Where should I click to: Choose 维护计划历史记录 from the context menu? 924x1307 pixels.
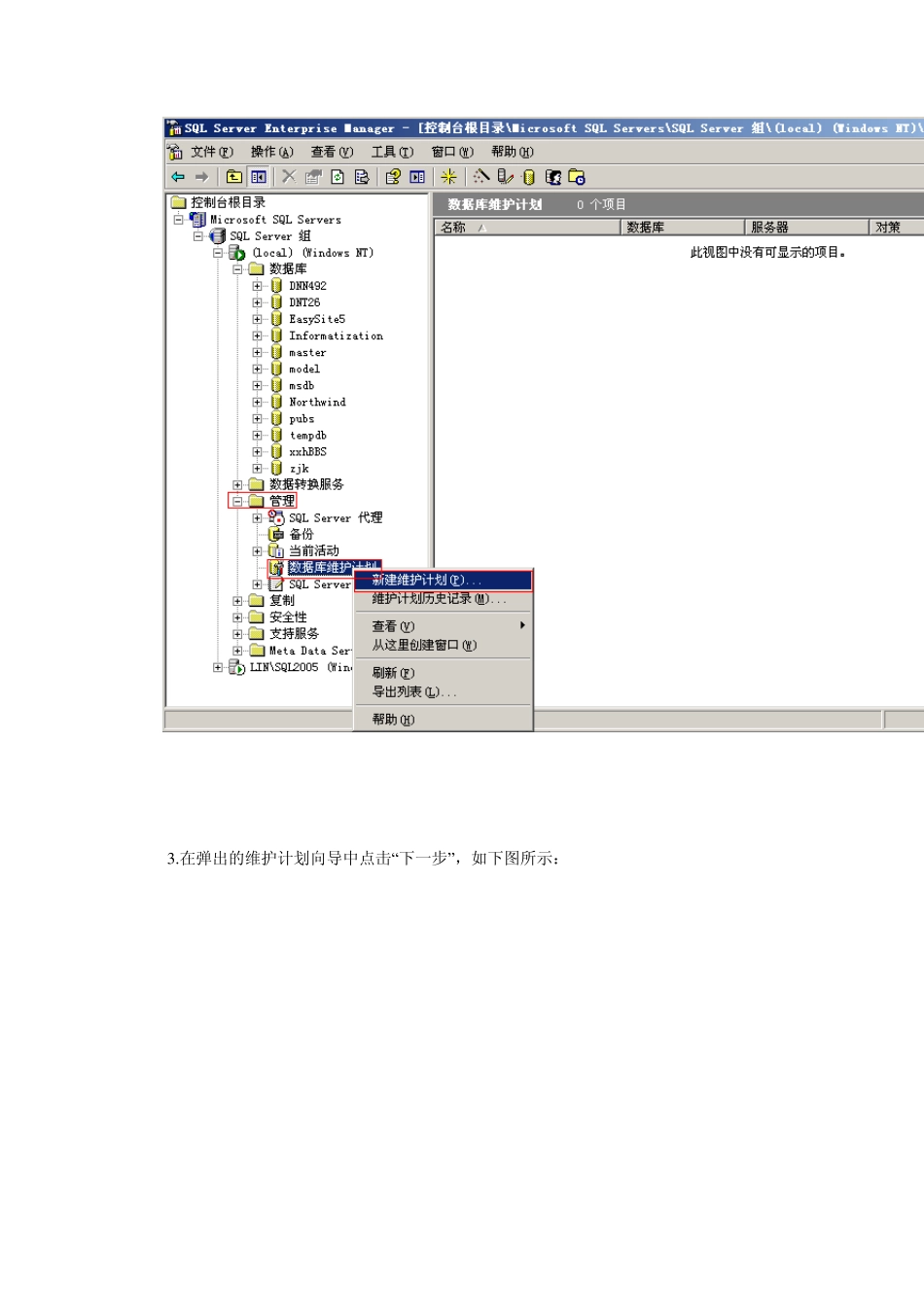[444, 599]
